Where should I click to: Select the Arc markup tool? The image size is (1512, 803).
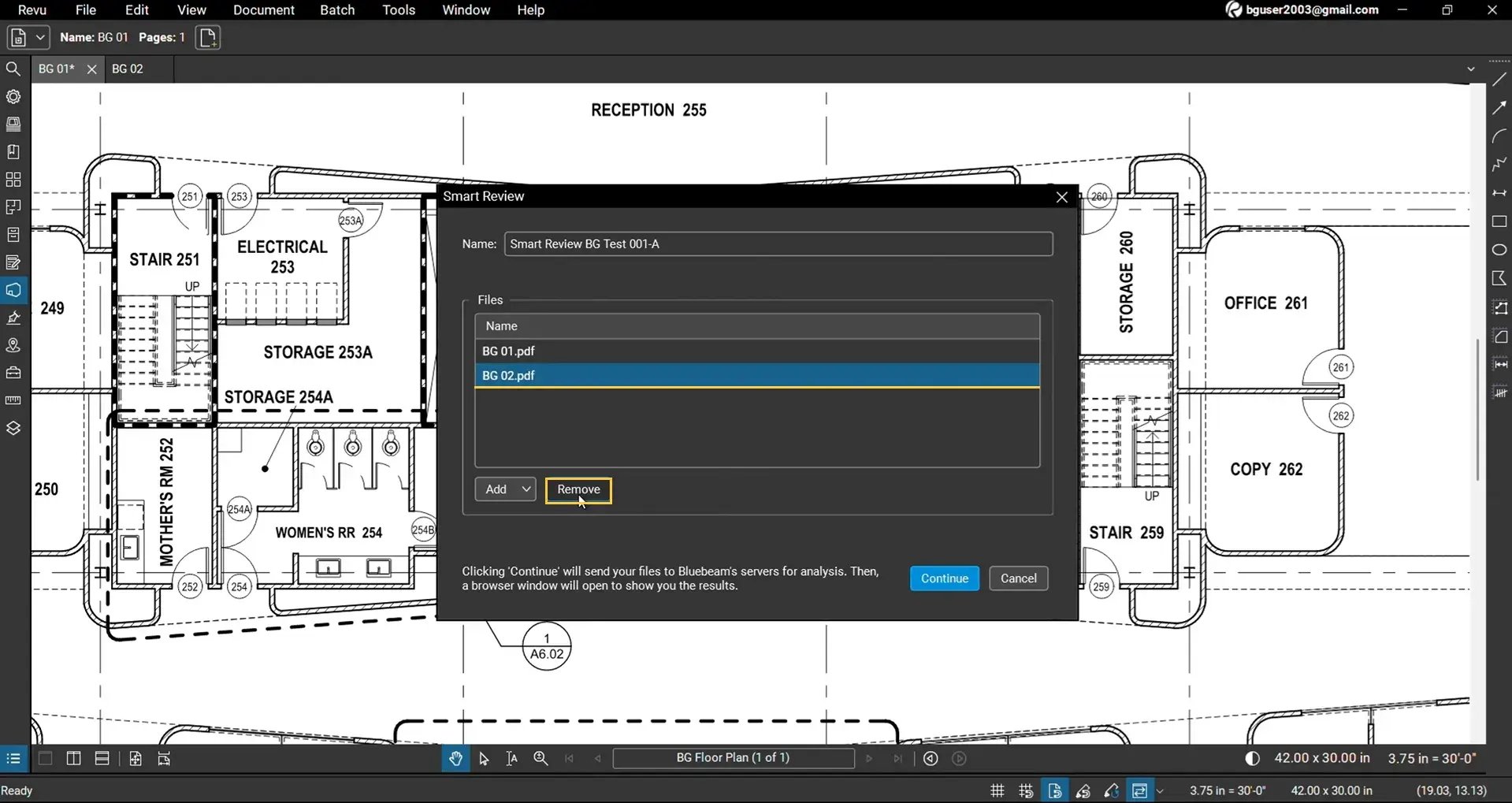1499,136
